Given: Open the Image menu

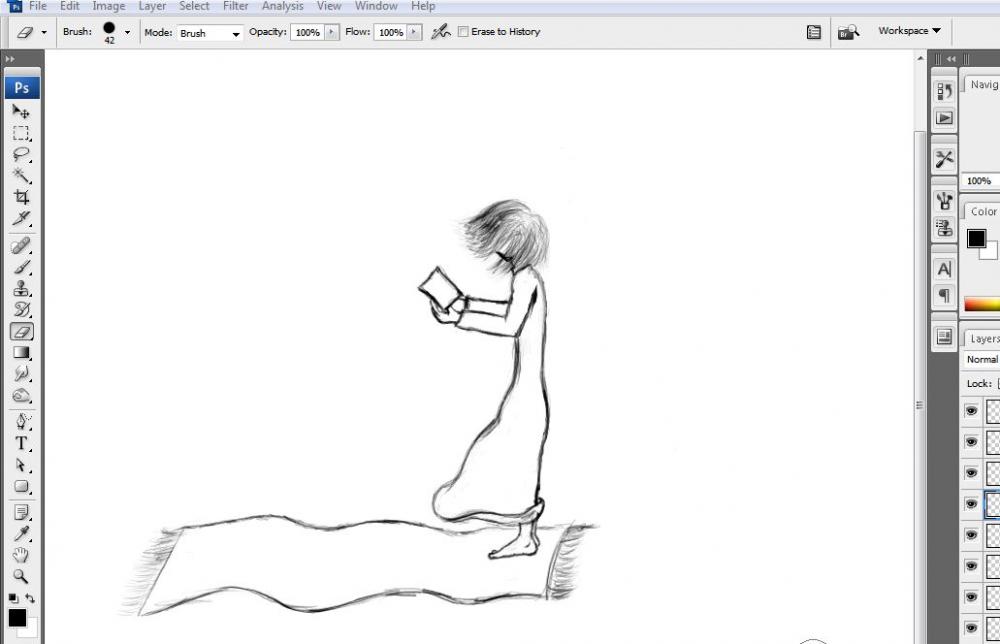Looking at the screenshot, I should pyautogui.click(x=108, y=6).
